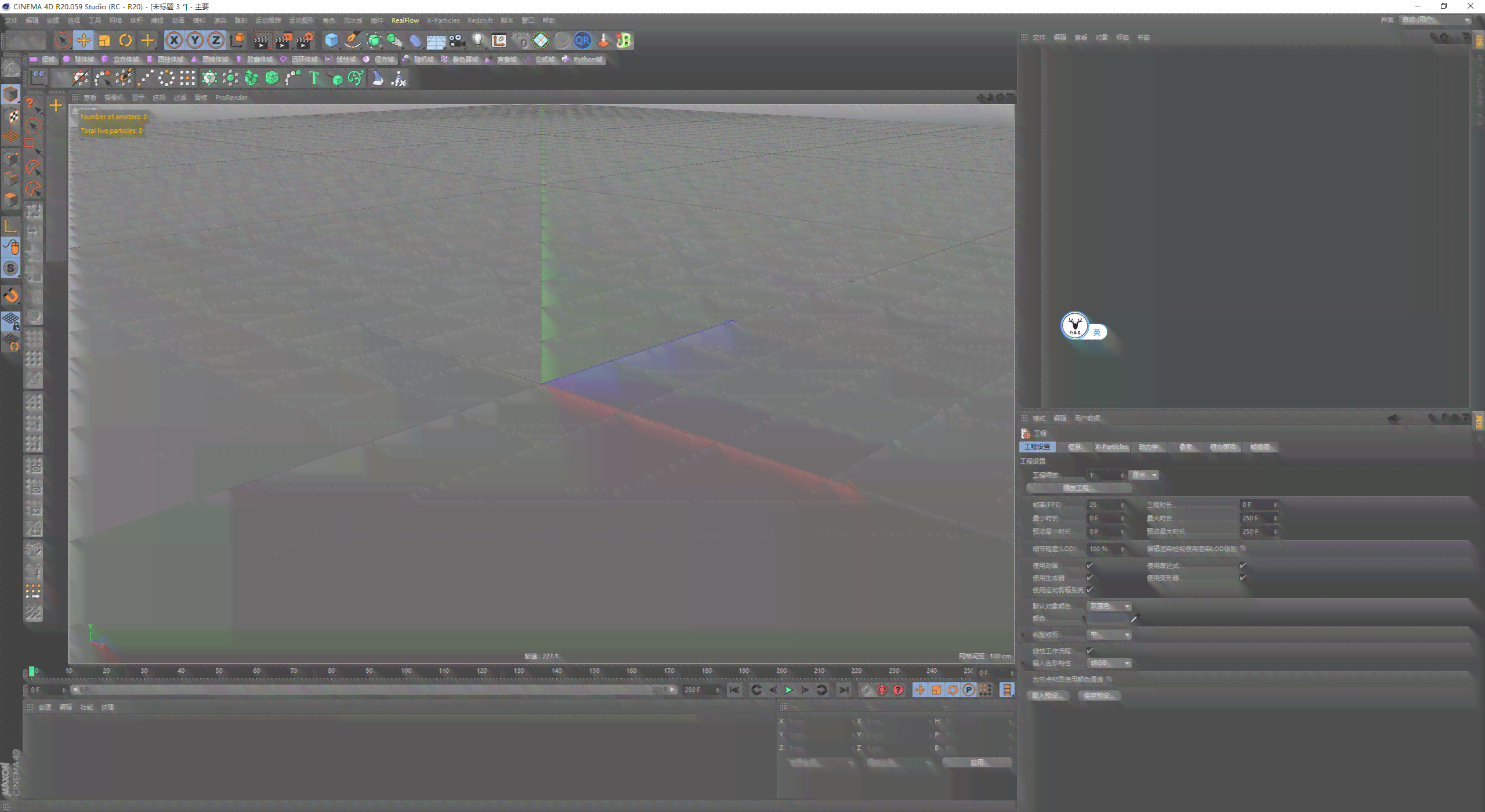Add a blue cube primitive

click(331, 41)
